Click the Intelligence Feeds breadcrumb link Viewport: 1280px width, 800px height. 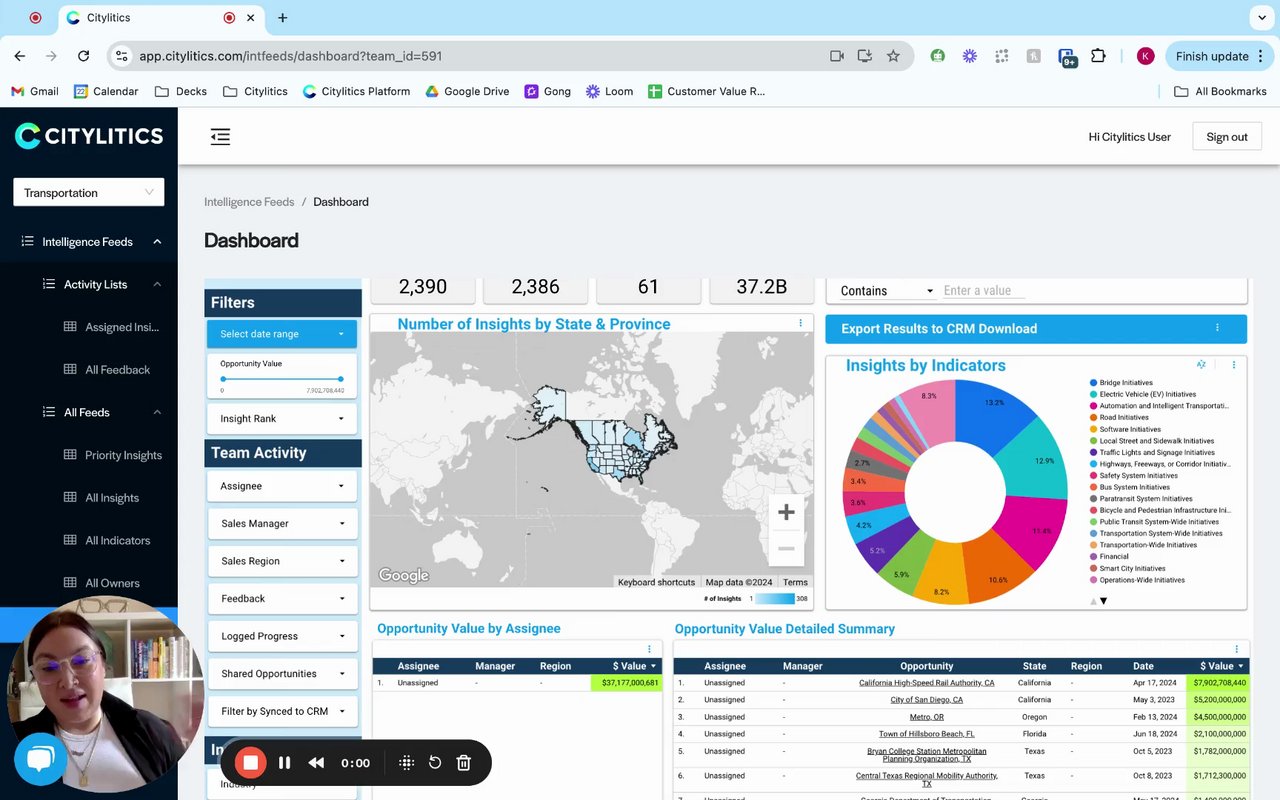click(249, 202)
